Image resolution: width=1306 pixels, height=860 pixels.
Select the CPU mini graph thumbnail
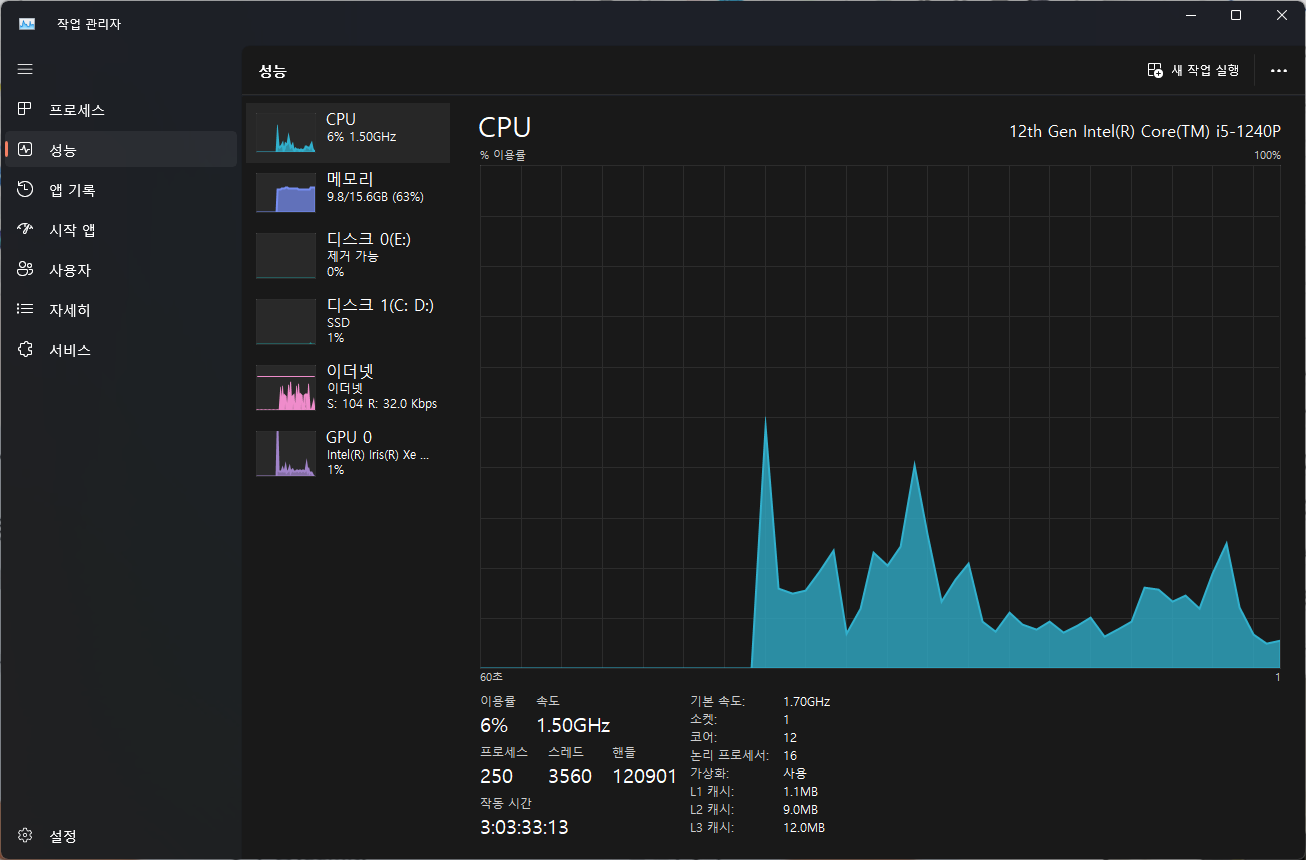[285, 132]
